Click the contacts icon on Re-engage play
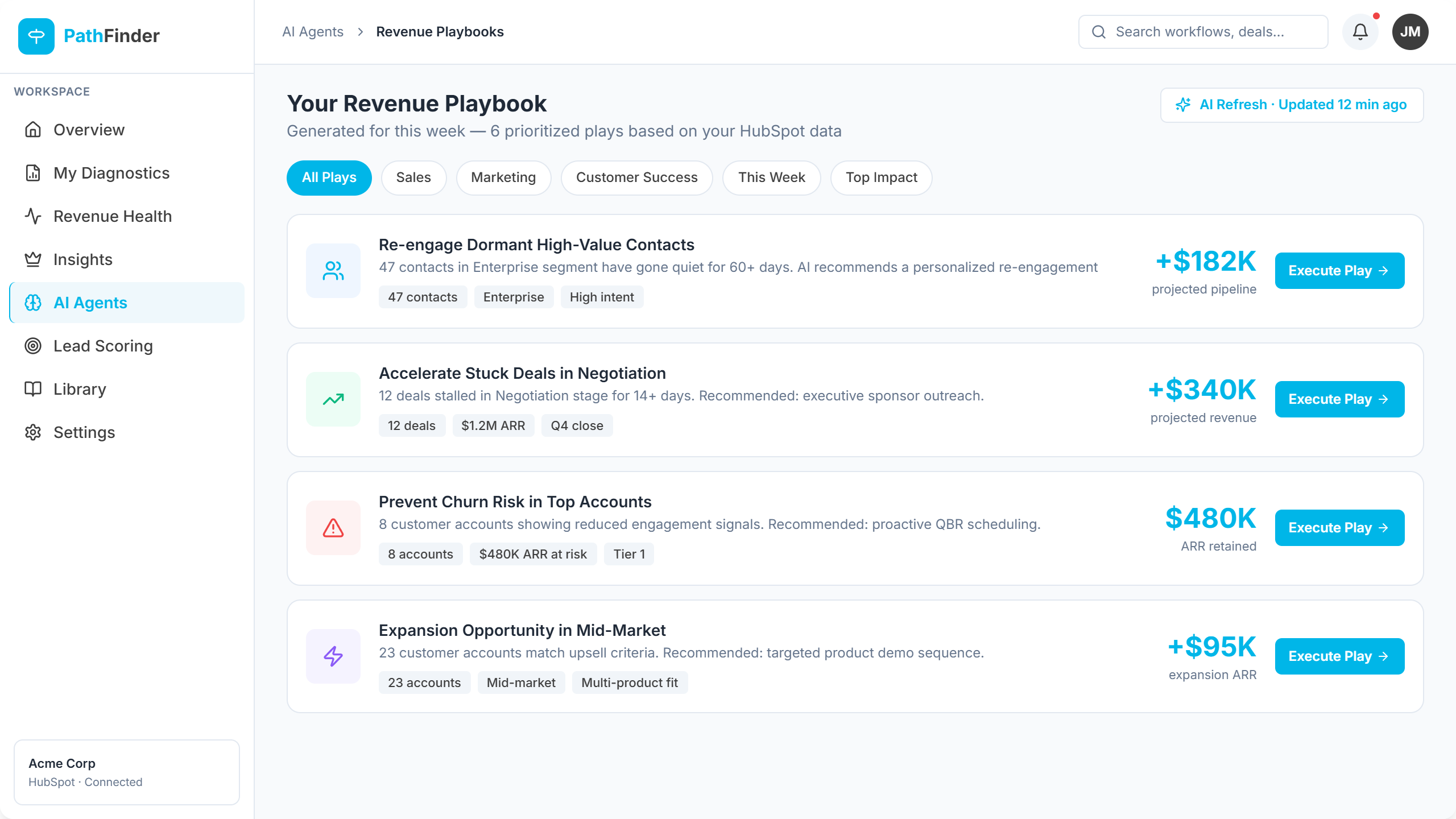Image resolution: width=1456 pixels, height=819 pixels. click(333, 271)
